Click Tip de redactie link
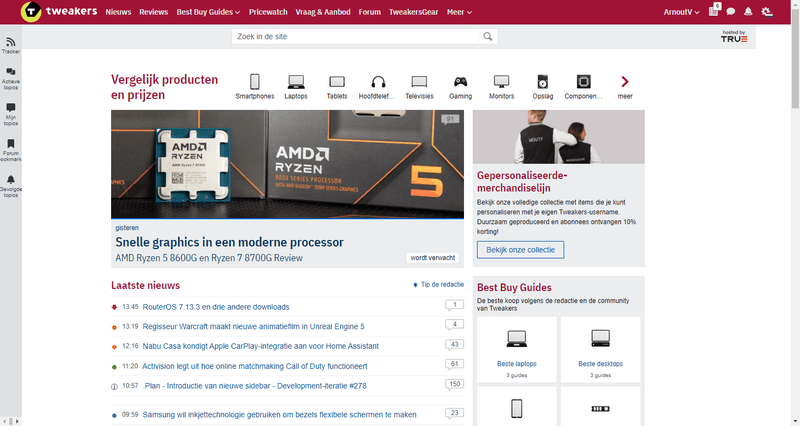The height and width of the screenshot is (426, 800). pos(439,285)
